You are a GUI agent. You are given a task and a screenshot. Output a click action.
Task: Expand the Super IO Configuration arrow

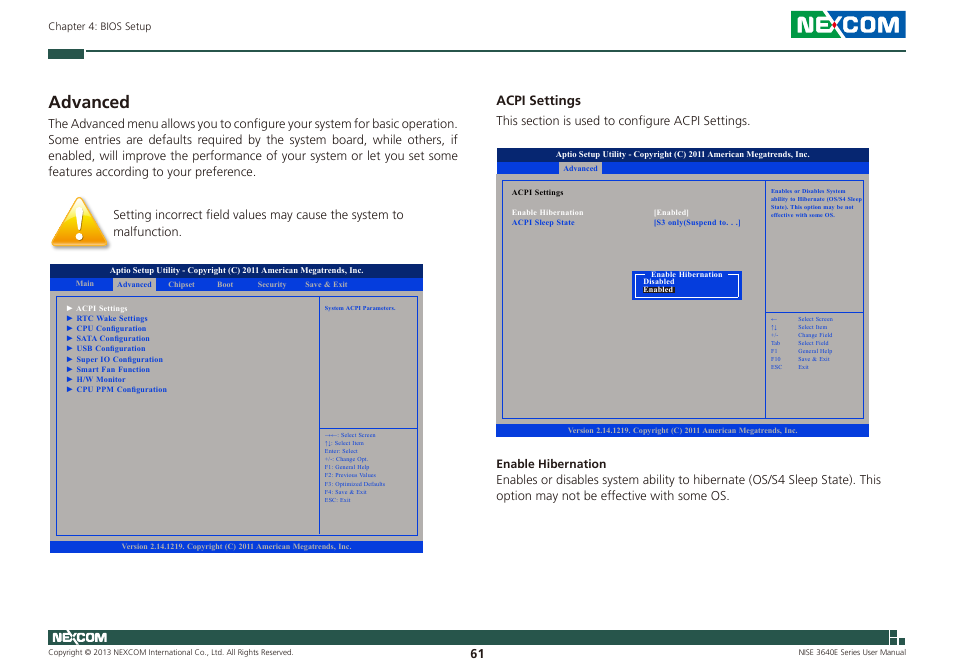[69, 359]
